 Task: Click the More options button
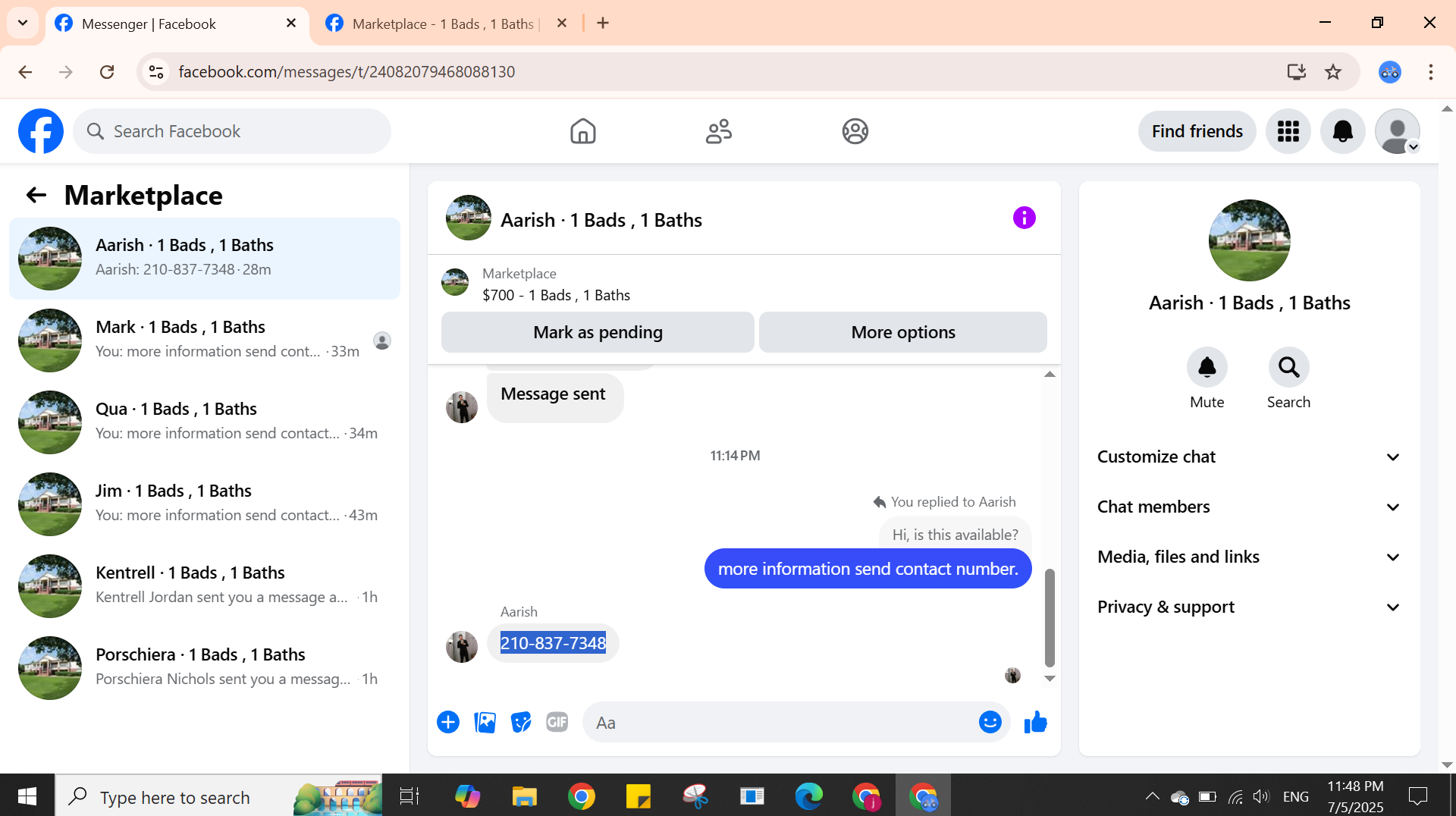coord(902,332)
